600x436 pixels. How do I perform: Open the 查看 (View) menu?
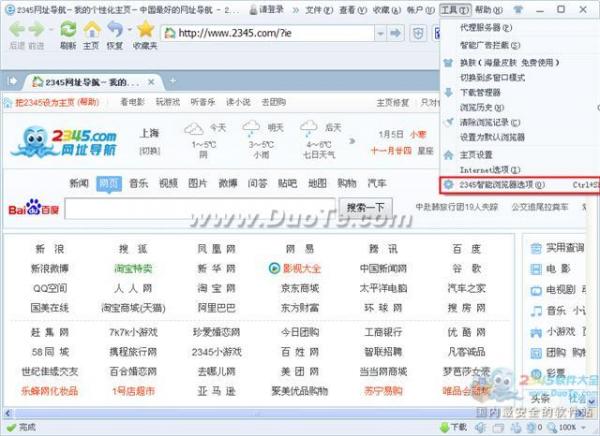(x=353, y=10)
